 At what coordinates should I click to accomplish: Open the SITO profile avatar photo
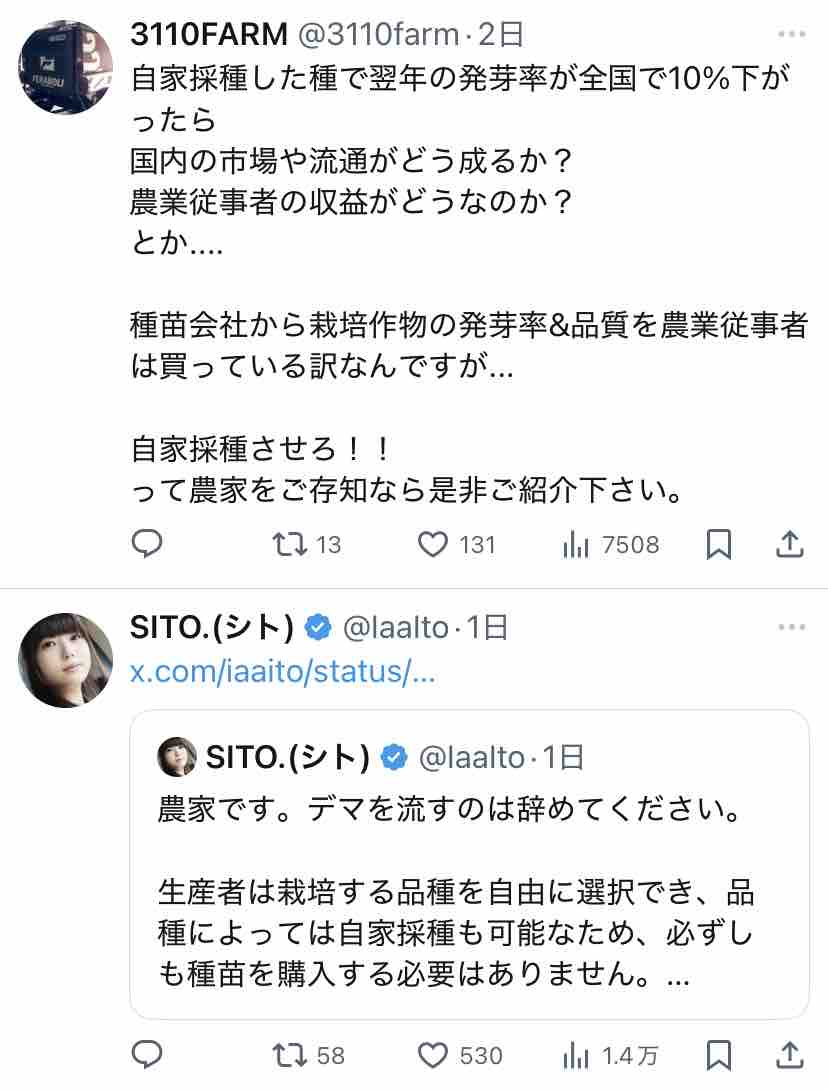[x=65, y=660]
